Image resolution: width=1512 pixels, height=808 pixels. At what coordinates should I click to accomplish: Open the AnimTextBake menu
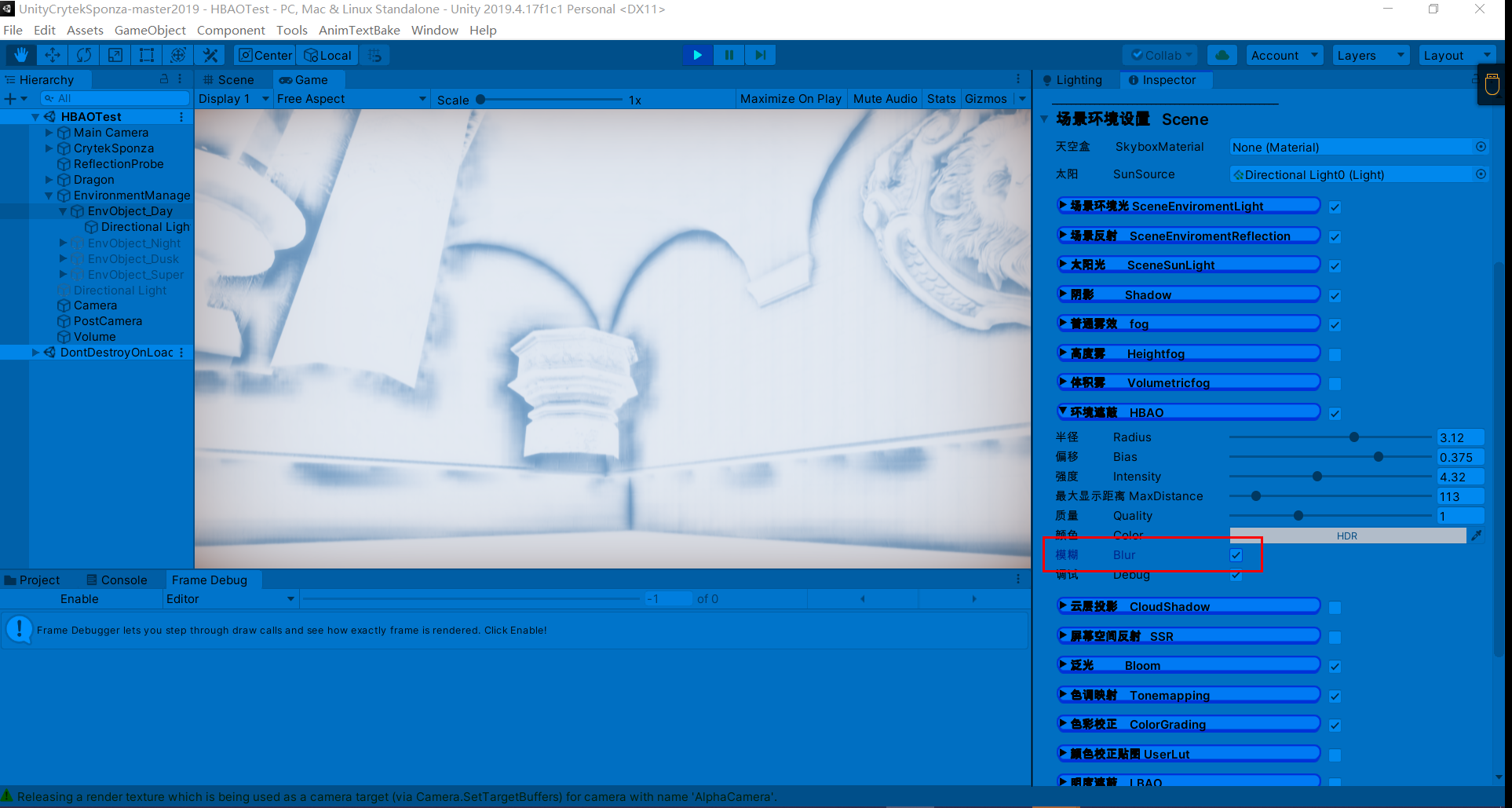[x=360, y=30]
